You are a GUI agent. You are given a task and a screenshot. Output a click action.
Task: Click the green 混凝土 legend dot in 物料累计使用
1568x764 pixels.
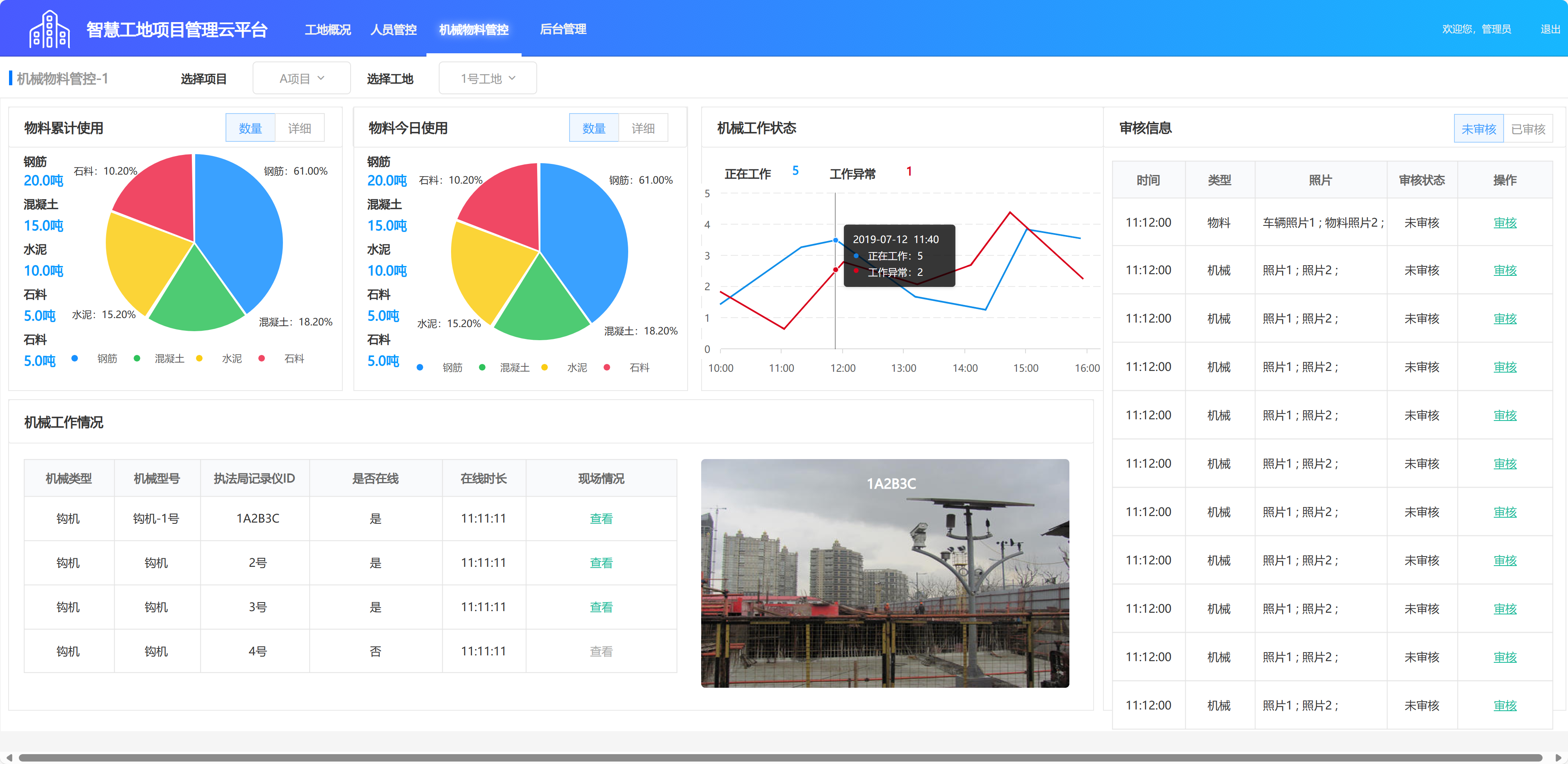137,358
